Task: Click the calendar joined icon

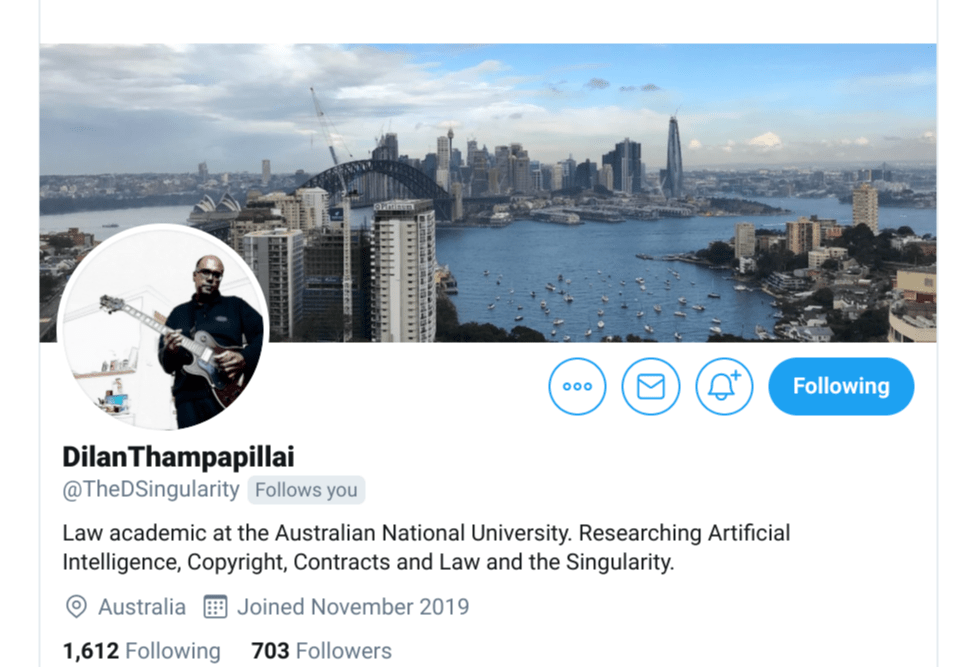Action: coord(215,607)
